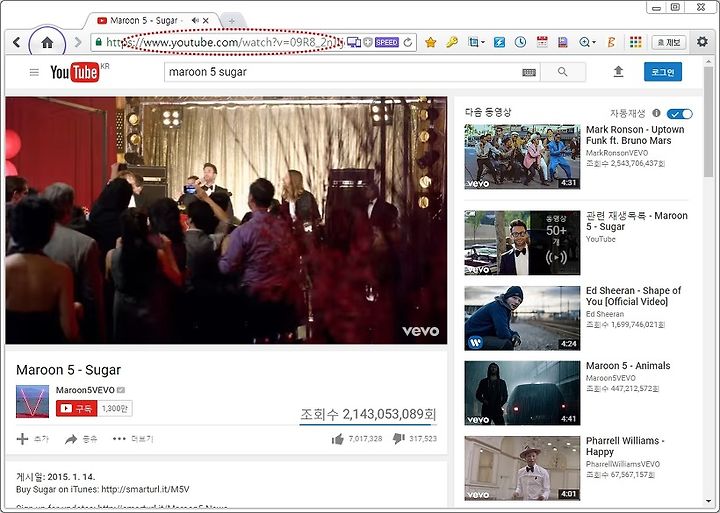
Task: Open the key password manager icon
Action: [x=452, y=43]
